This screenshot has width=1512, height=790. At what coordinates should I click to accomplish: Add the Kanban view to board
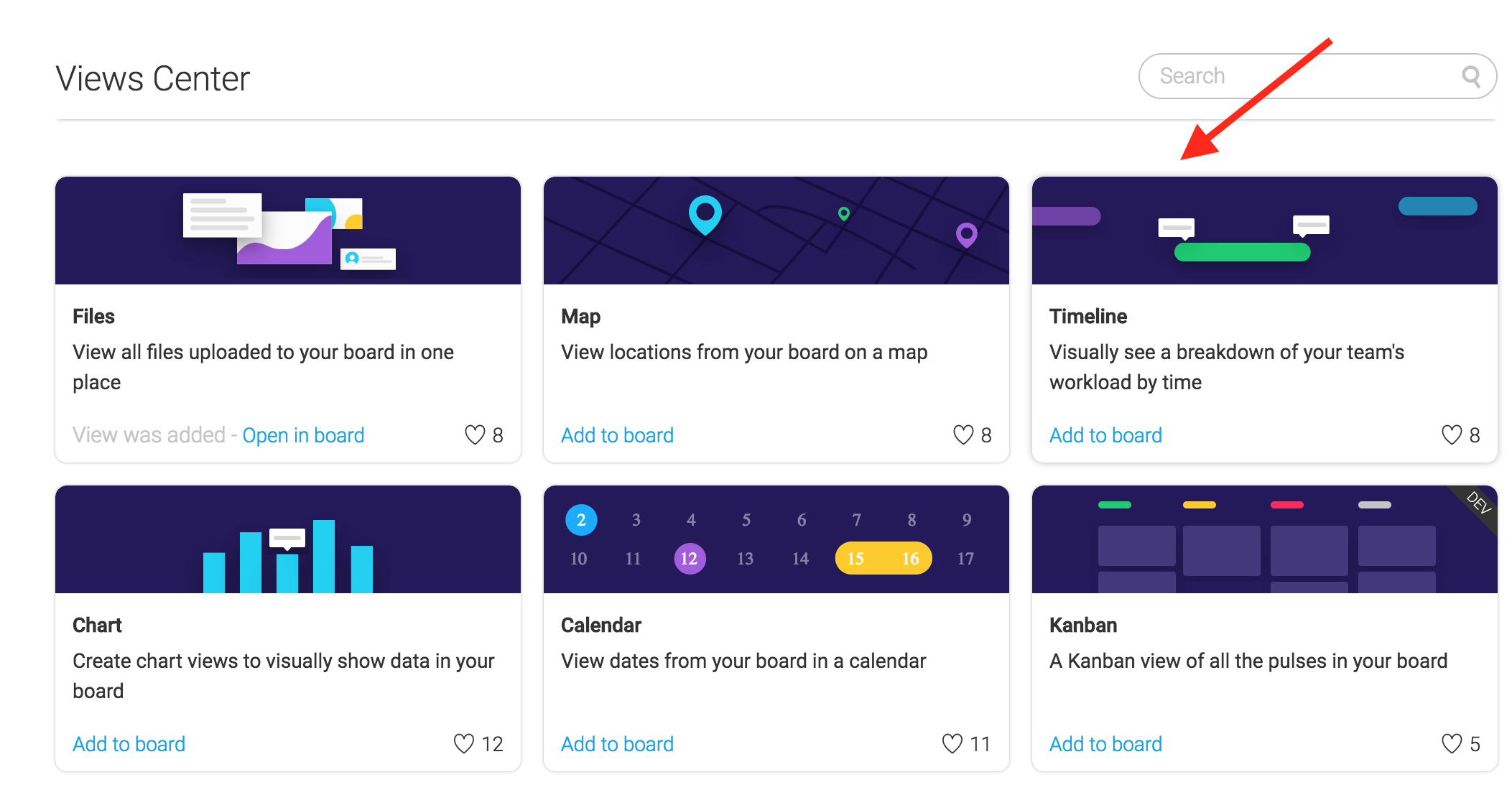pyautogui.click(x=1105, y=744)
